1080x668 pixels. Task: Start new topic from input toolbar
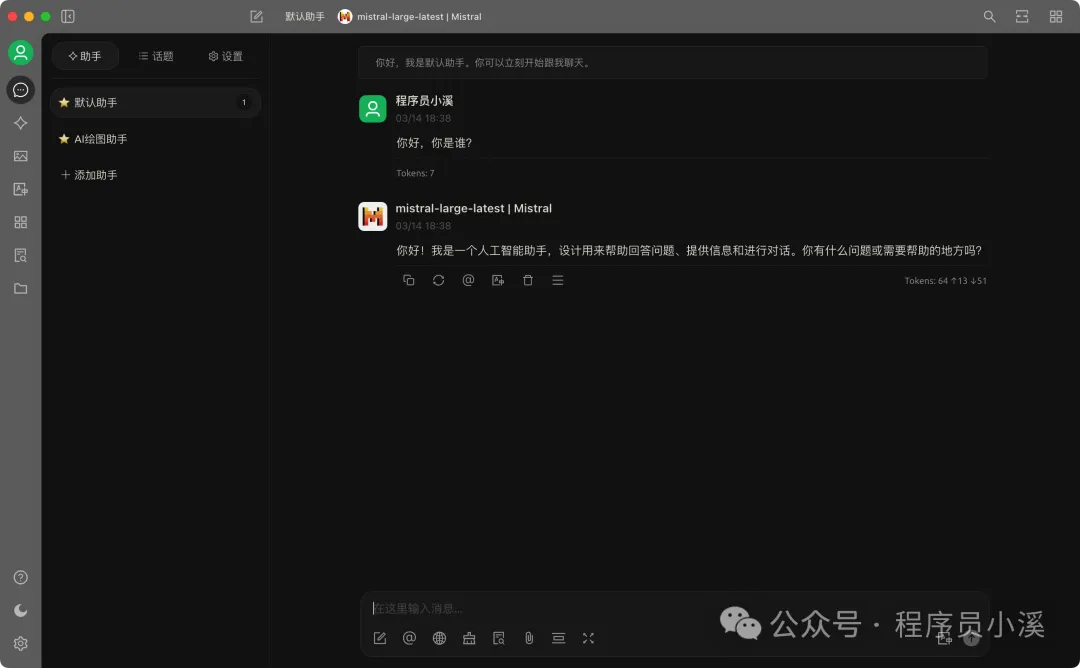[x=380, y=638]
